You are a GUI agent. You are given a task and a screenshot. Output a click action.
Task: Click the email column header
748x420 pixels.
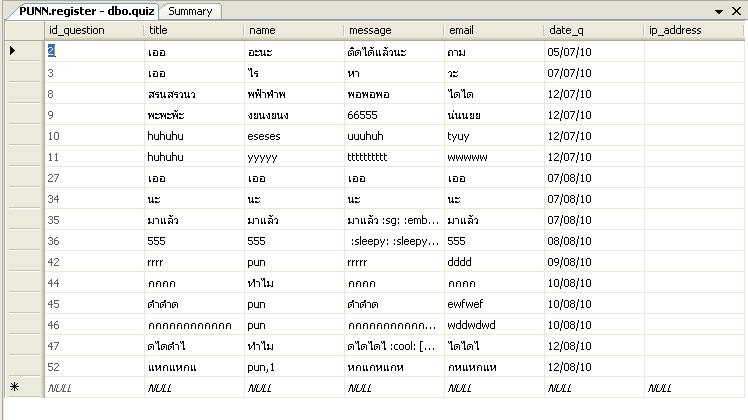coord(494,31)
